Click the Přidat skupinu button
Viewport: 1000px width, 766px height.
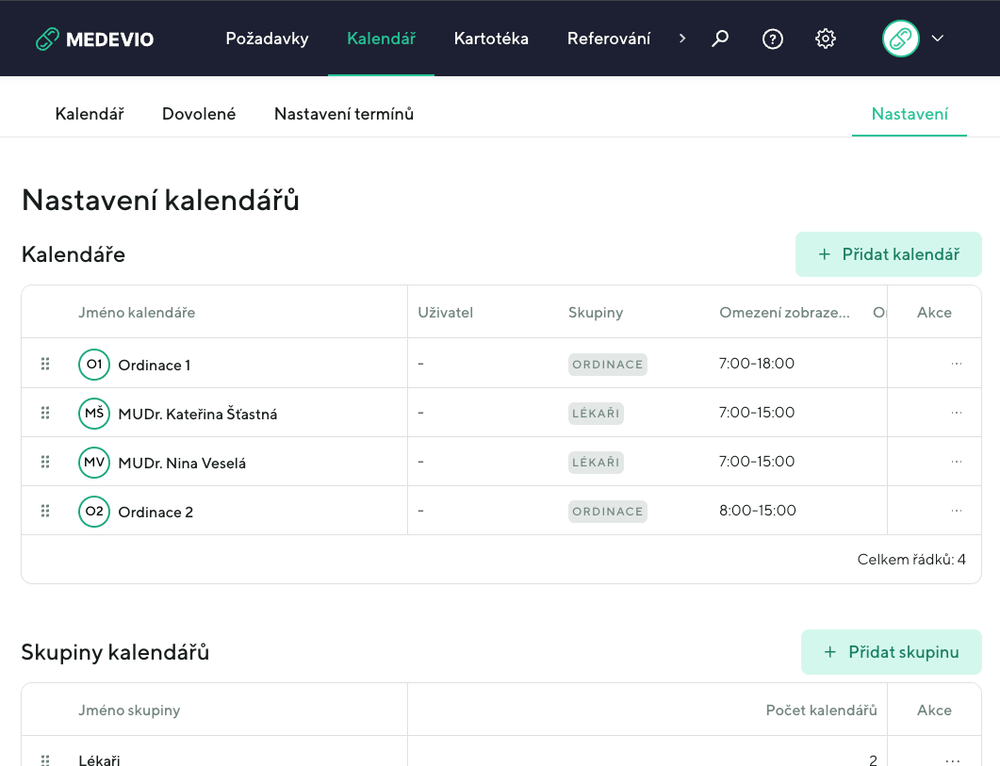point(891,652)
